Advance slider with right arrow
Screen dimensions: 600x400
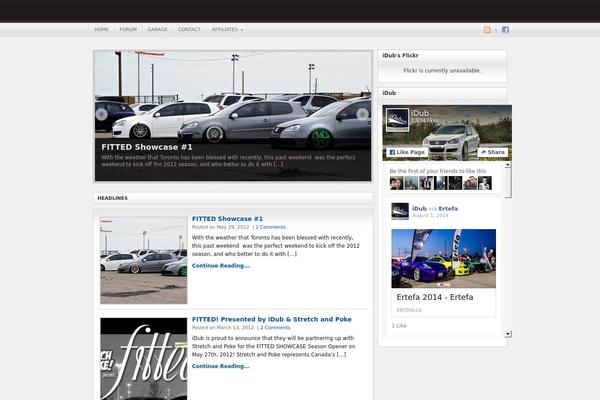tap(362, 114)
